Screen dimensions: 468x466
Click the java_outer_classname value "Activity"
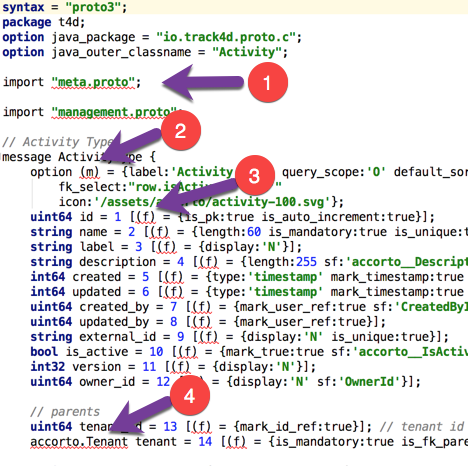point(246,52)
